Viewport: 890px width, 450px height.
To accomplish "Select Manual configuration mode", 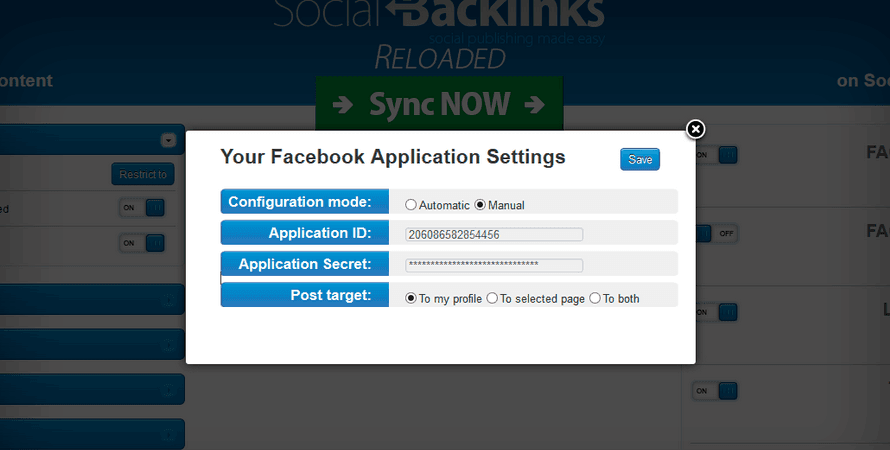I will tap(480, 205).
